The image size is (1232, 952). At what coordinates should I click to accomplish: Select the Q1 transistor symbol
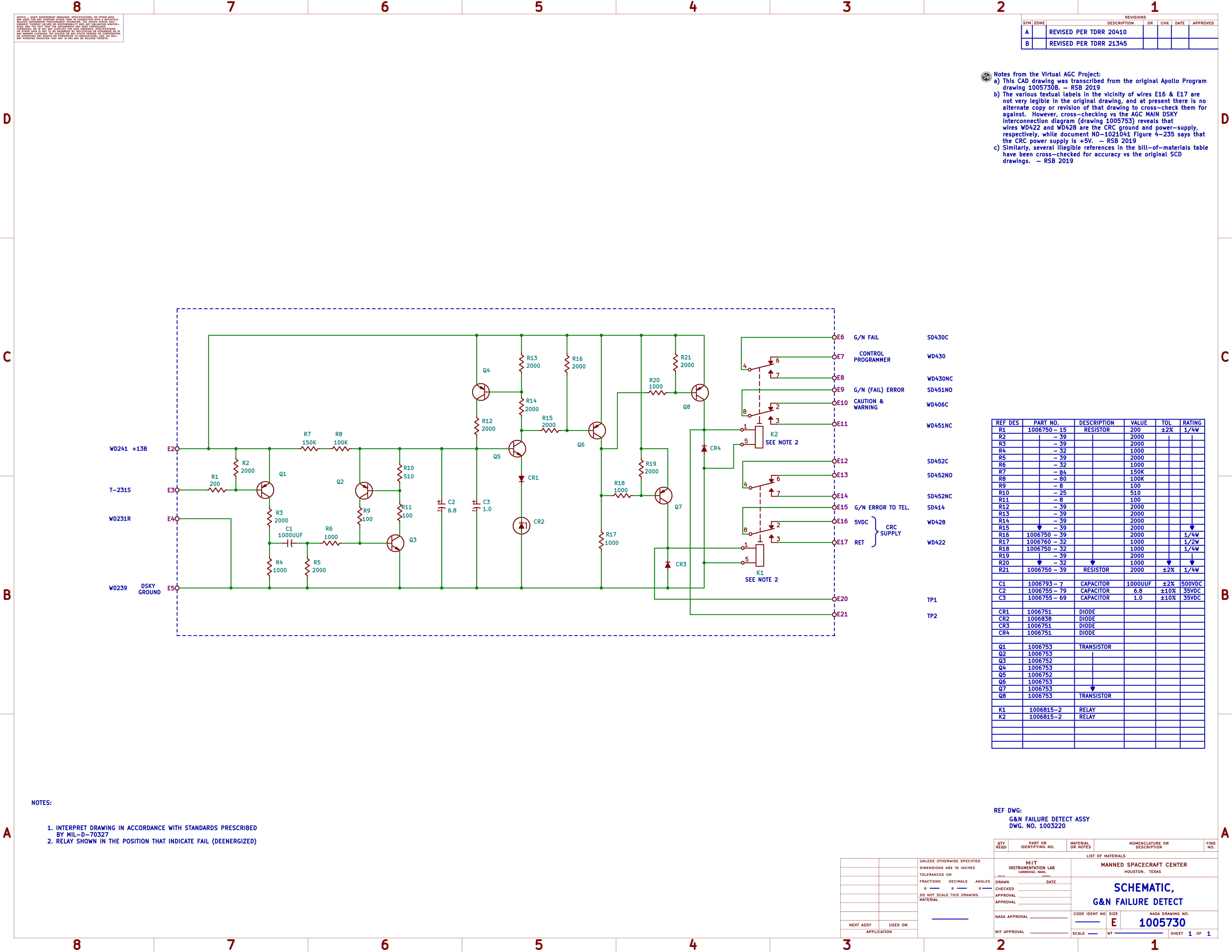pos(265,490)
